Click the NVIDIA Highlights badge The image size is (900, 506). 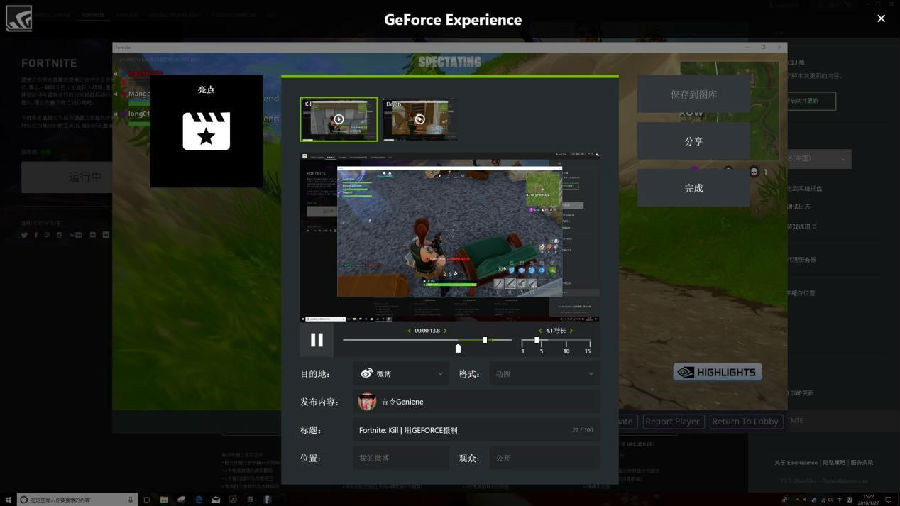click(717, 372)
